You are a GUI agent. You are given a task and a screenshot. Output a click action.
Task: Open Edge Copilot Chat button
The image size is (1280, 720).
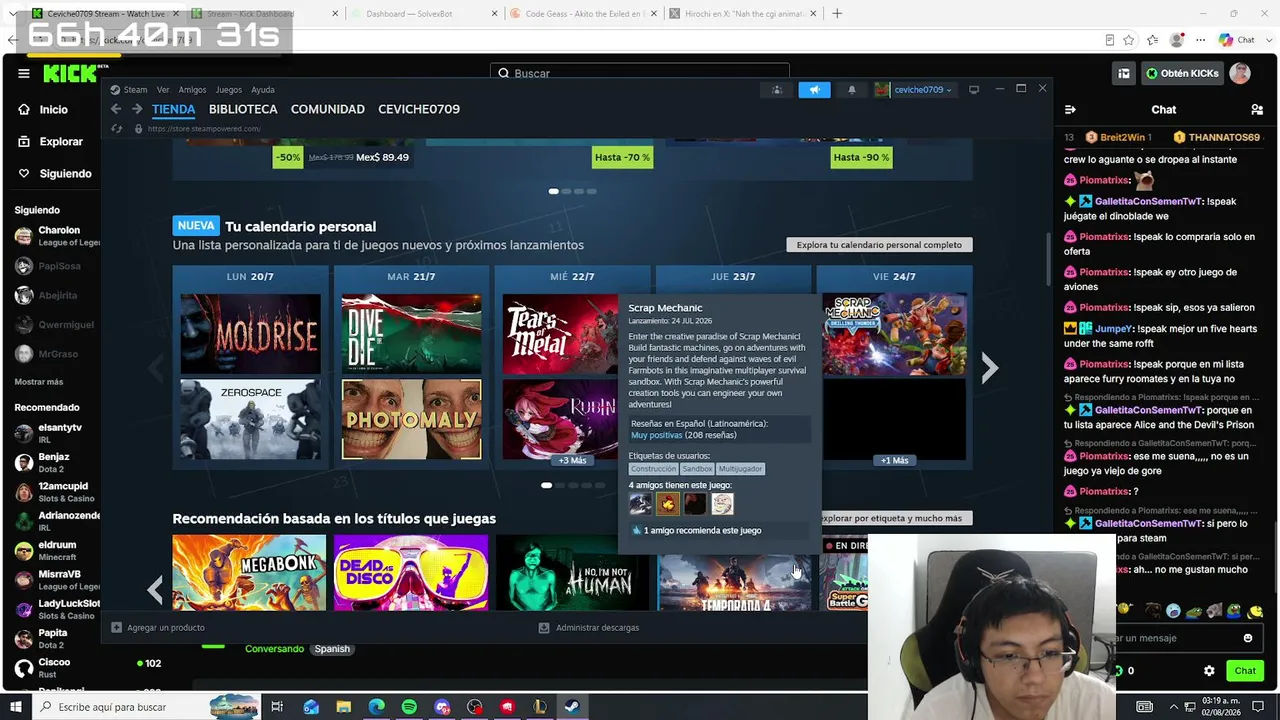pyautogui.click(x=1236, y=40)
